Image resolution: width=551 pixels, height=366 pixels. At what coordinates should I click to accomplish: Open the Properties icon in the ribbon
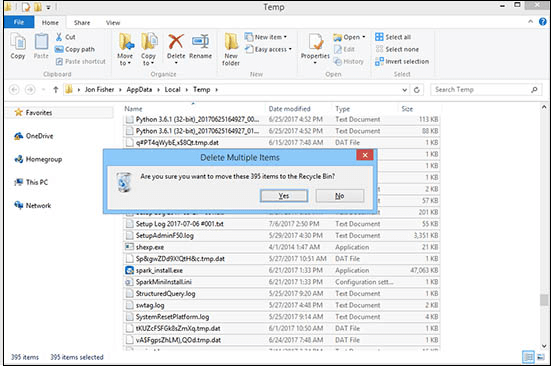[x=316, y=42]
